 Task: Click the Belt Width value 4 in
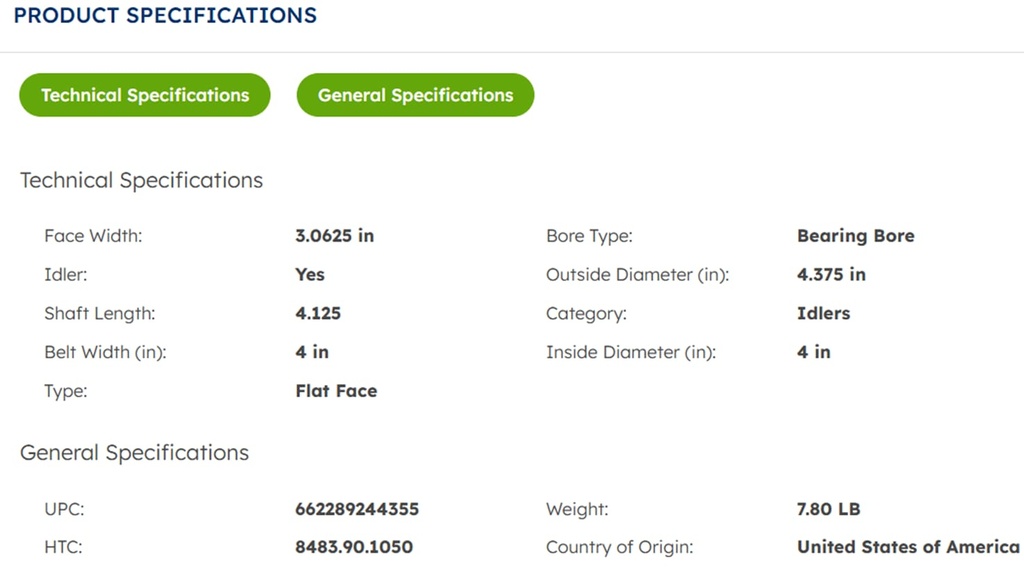pos(312,352)
